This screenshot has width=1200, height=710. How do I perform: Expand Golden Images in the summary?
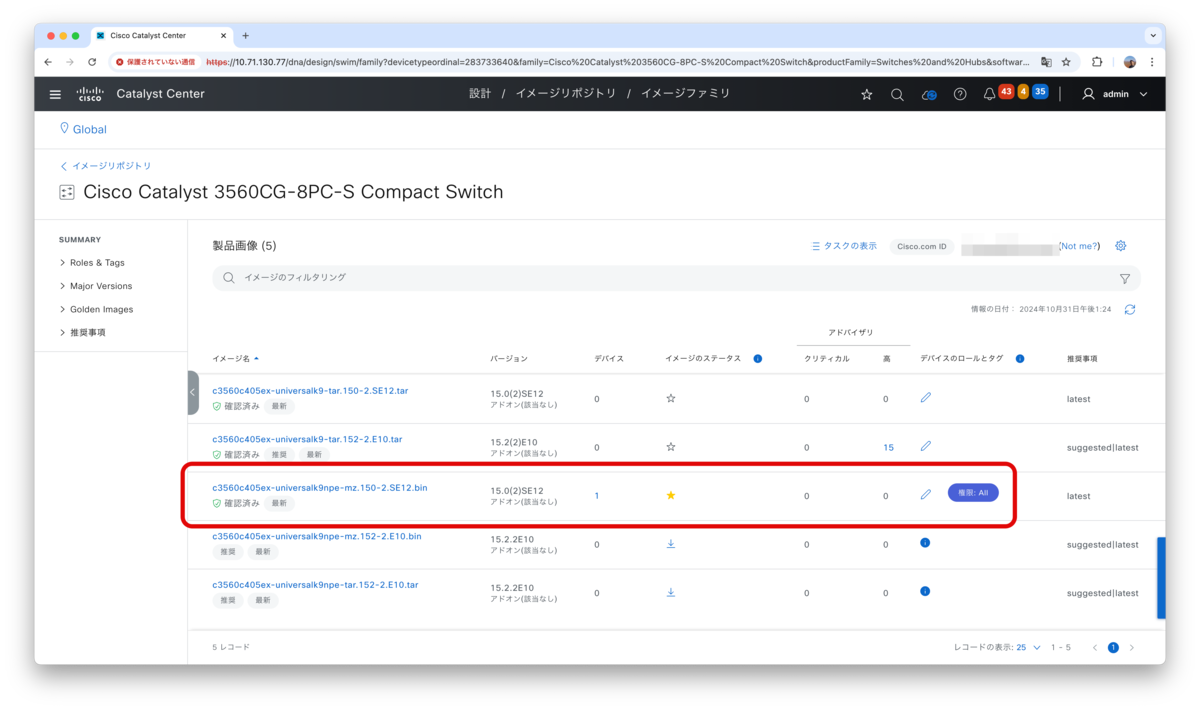coord(96,309)
